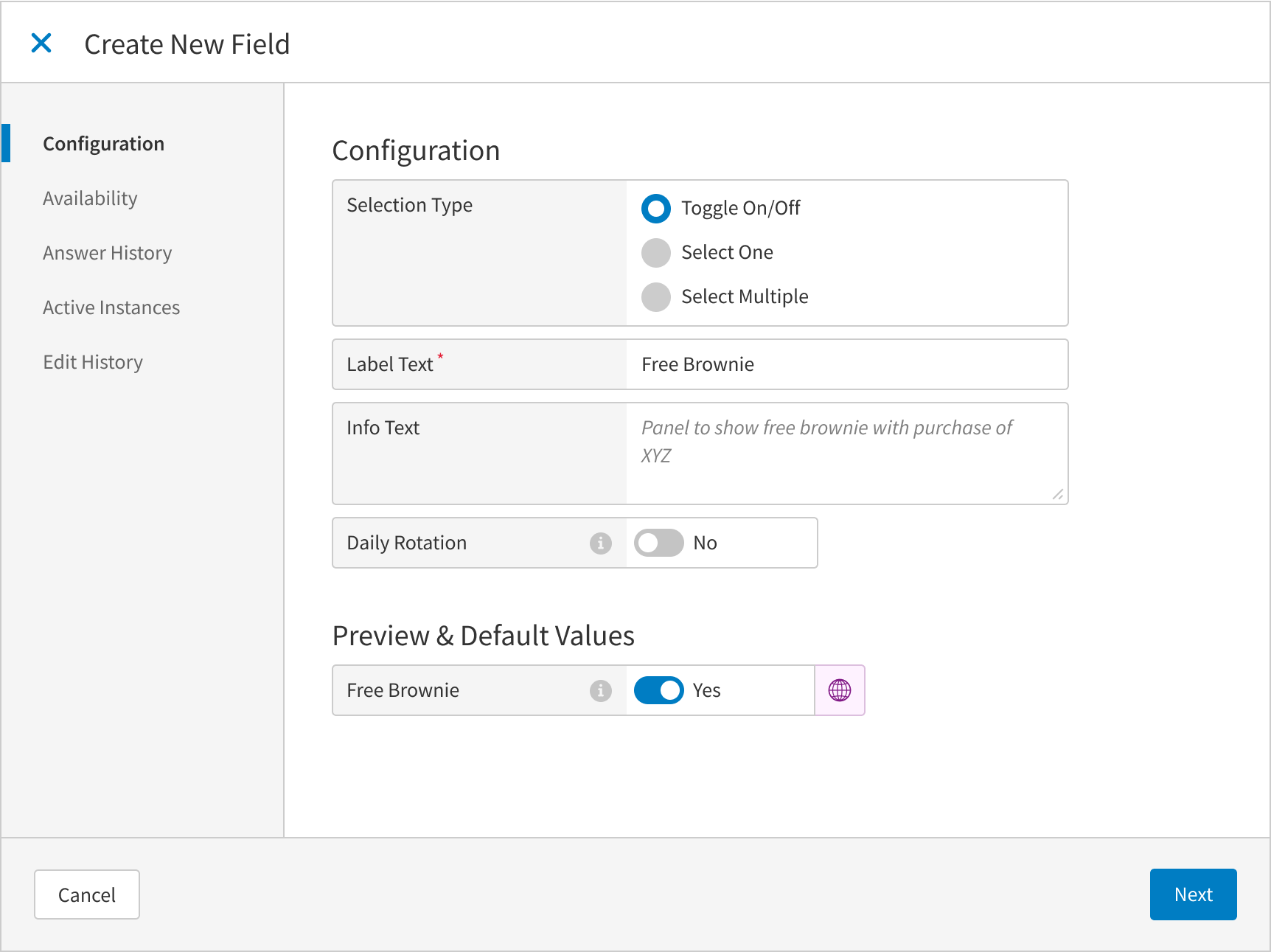Enable the Daily Rotation toggle

[x=658, y=543]
